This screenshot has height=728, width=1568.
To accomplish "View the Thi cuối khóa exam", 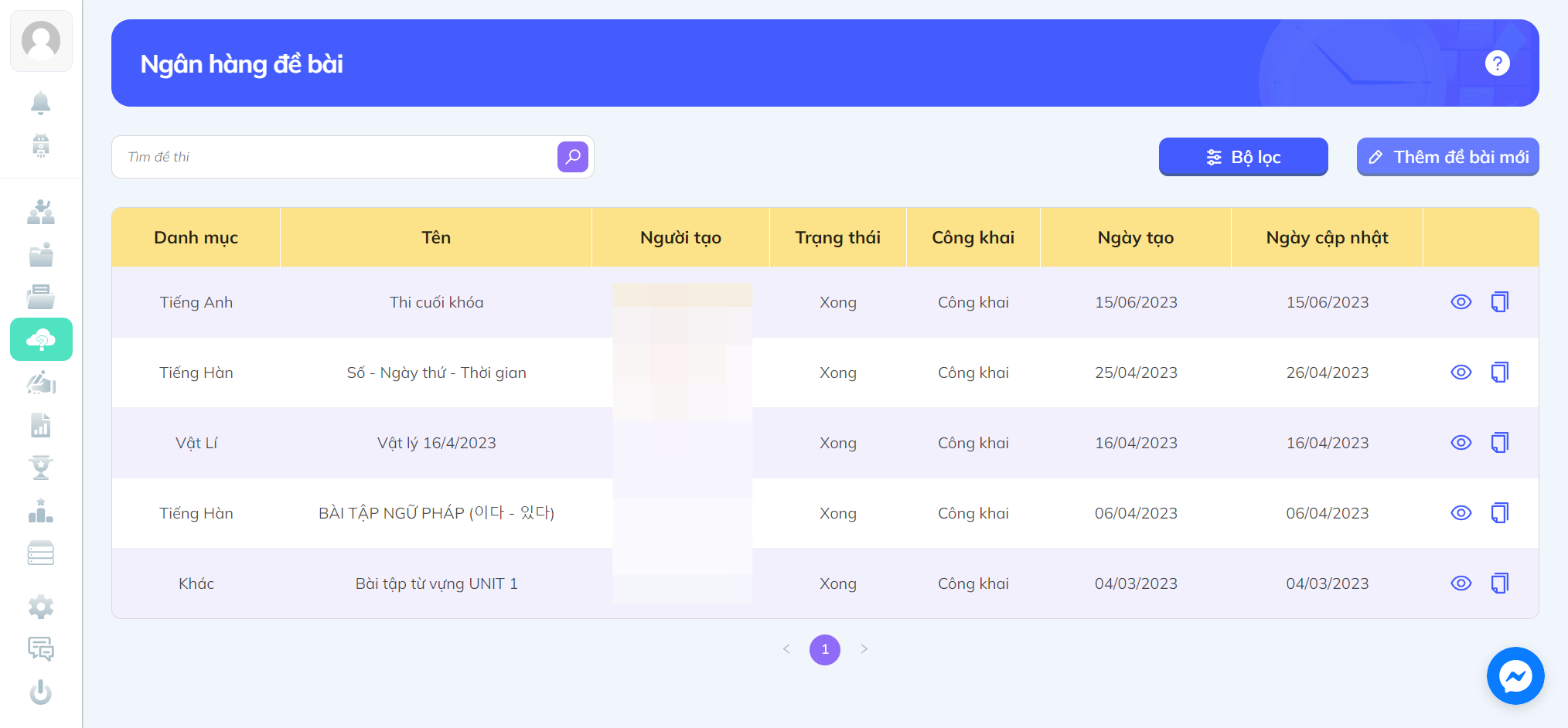I will (1461, 302).
